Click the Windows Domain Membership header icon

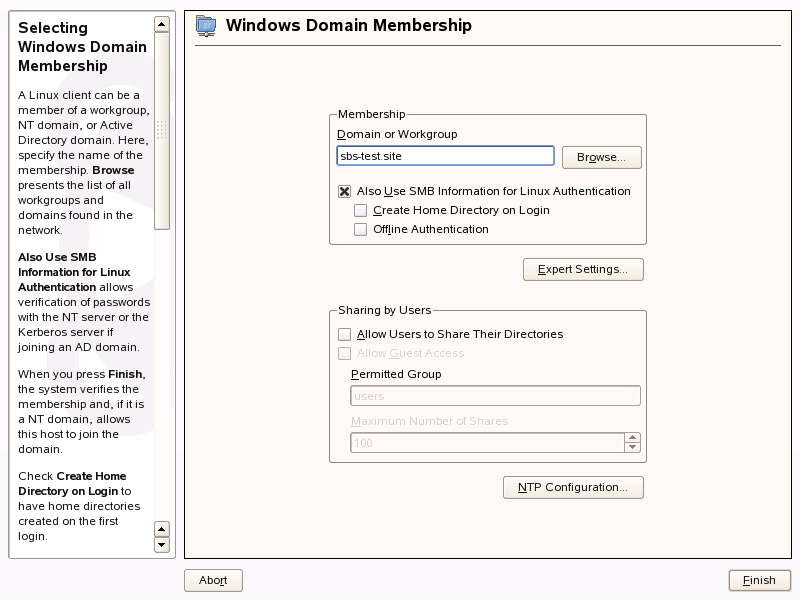click(206, 26)
